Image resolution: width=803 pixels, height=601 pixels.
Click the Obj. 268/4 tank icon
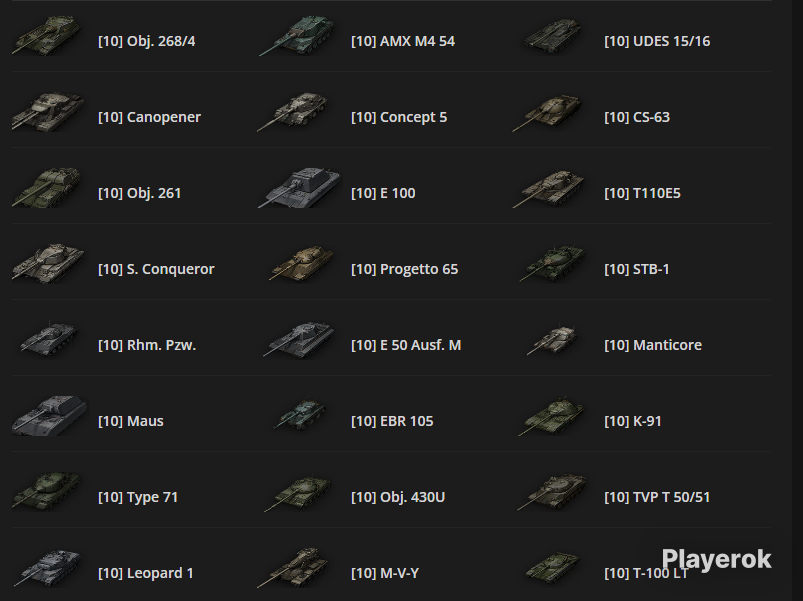[x=47, y=35]
